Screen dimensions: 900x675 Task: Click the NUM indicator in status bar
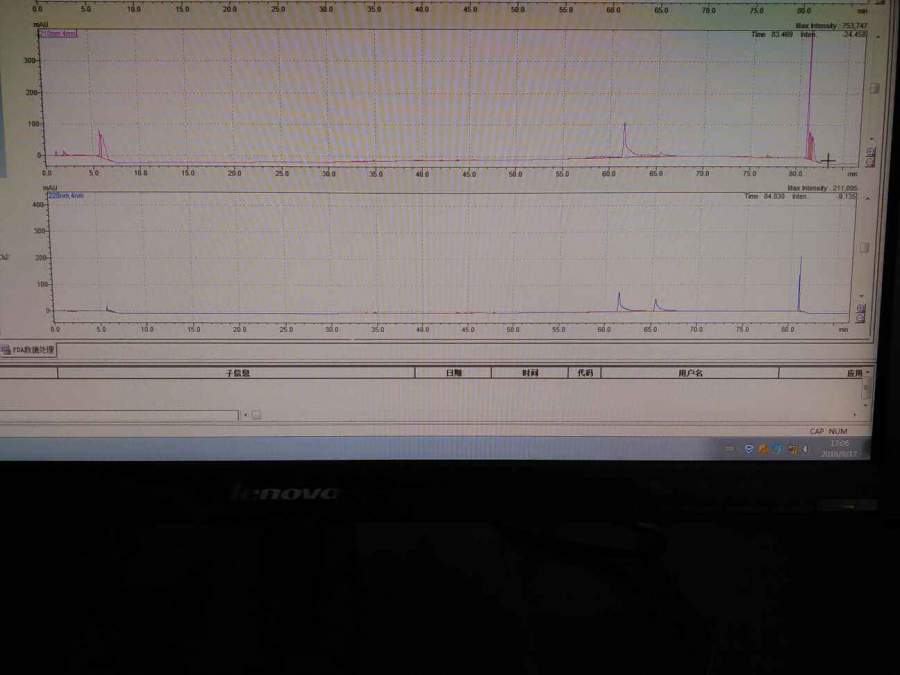(837, 431)
